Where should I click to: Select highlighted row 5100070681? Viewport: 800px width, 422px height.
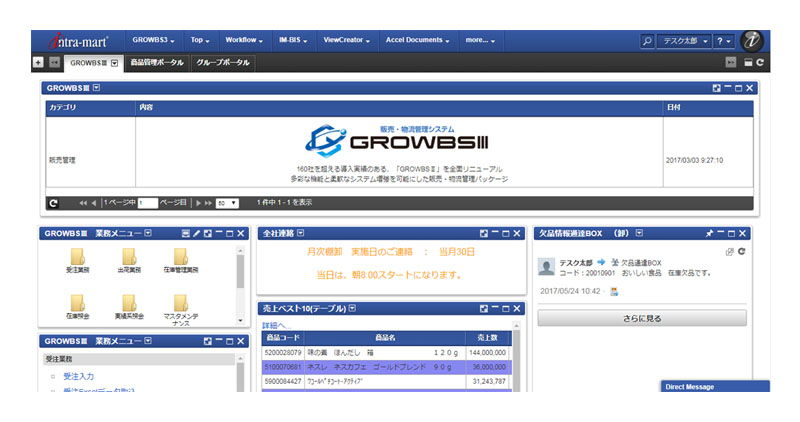tap(387, 367)
